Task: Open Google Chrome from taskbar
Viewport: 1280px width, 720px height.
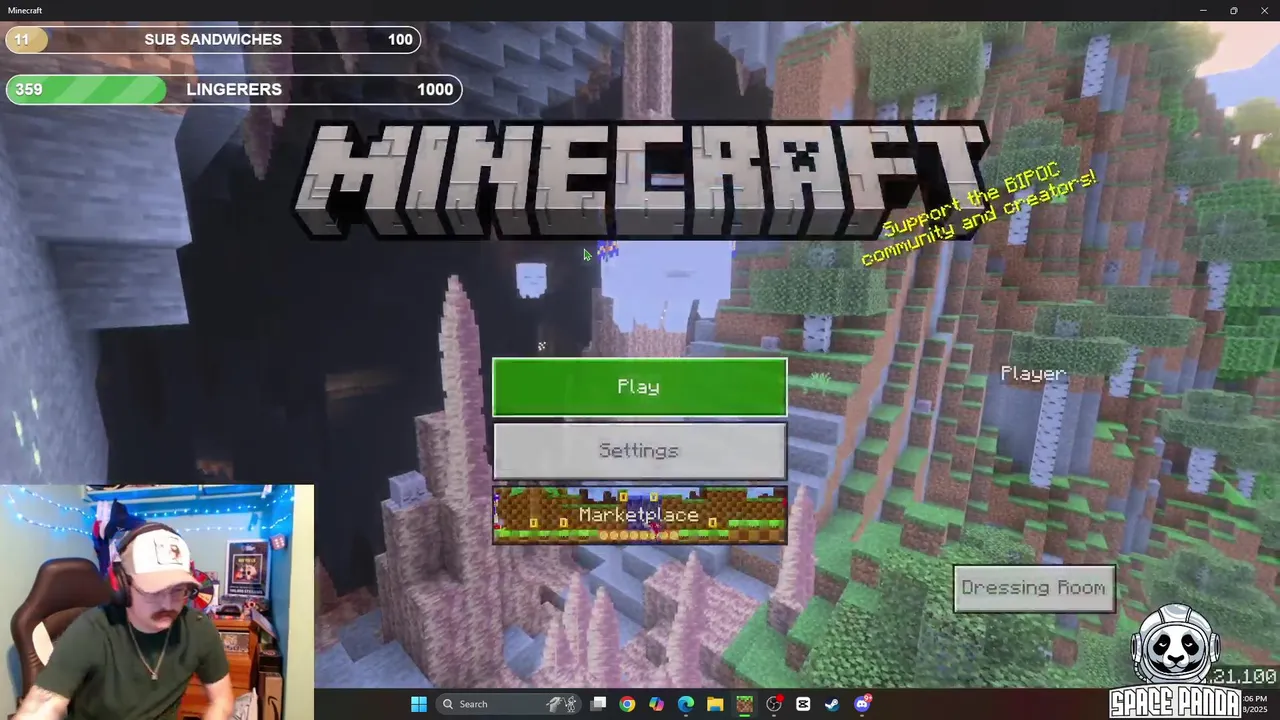Action: click(x=627, y=704)
